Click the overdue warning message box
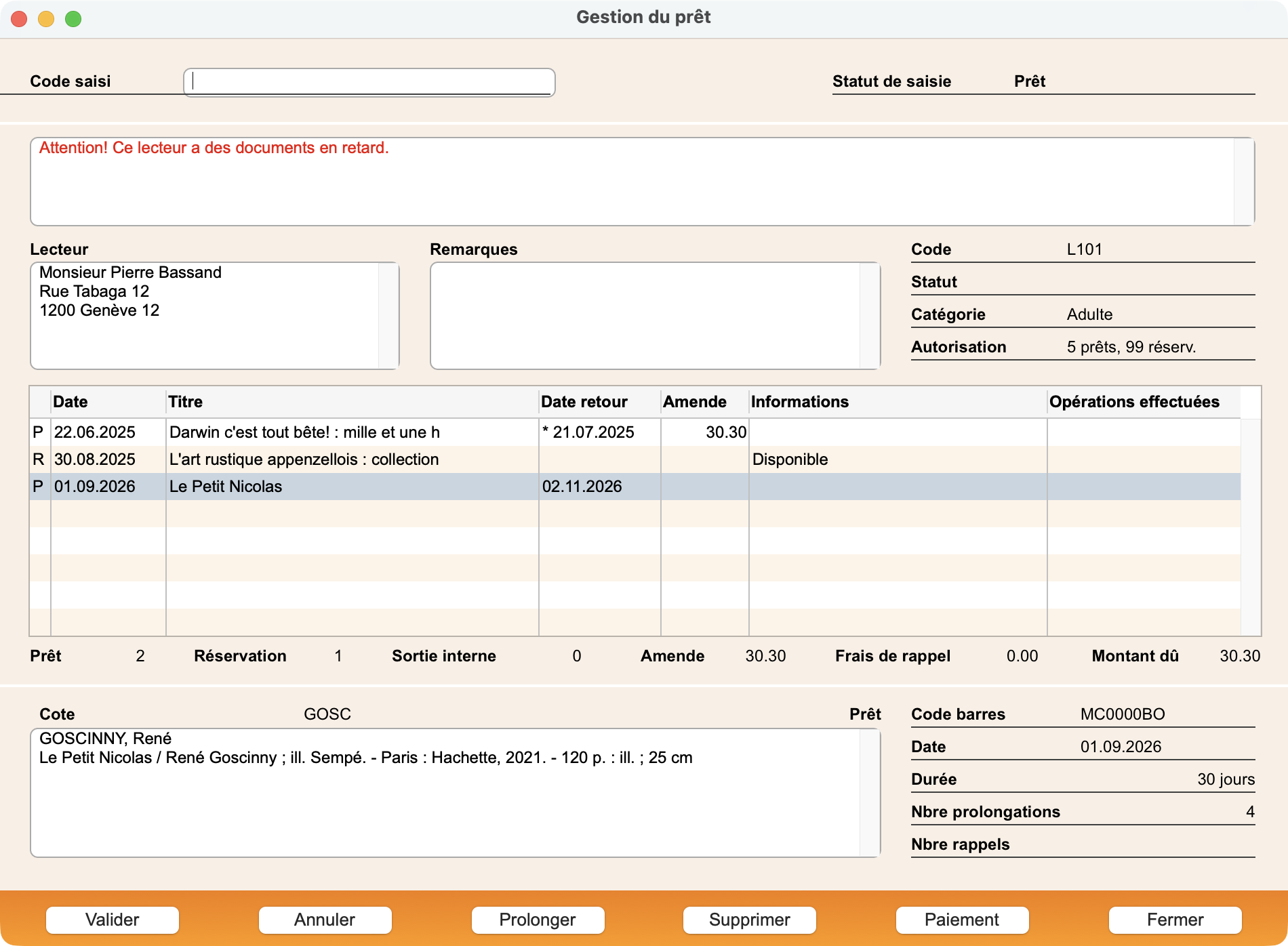Image resolution: width=1288 pixels, height=946 pixels. [x=632, y=182]
